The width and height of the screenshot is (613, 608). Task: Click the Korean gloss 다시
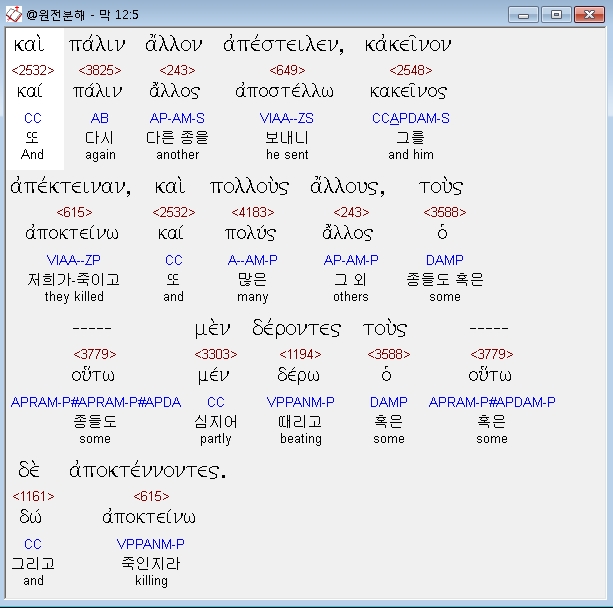(100, 138)
